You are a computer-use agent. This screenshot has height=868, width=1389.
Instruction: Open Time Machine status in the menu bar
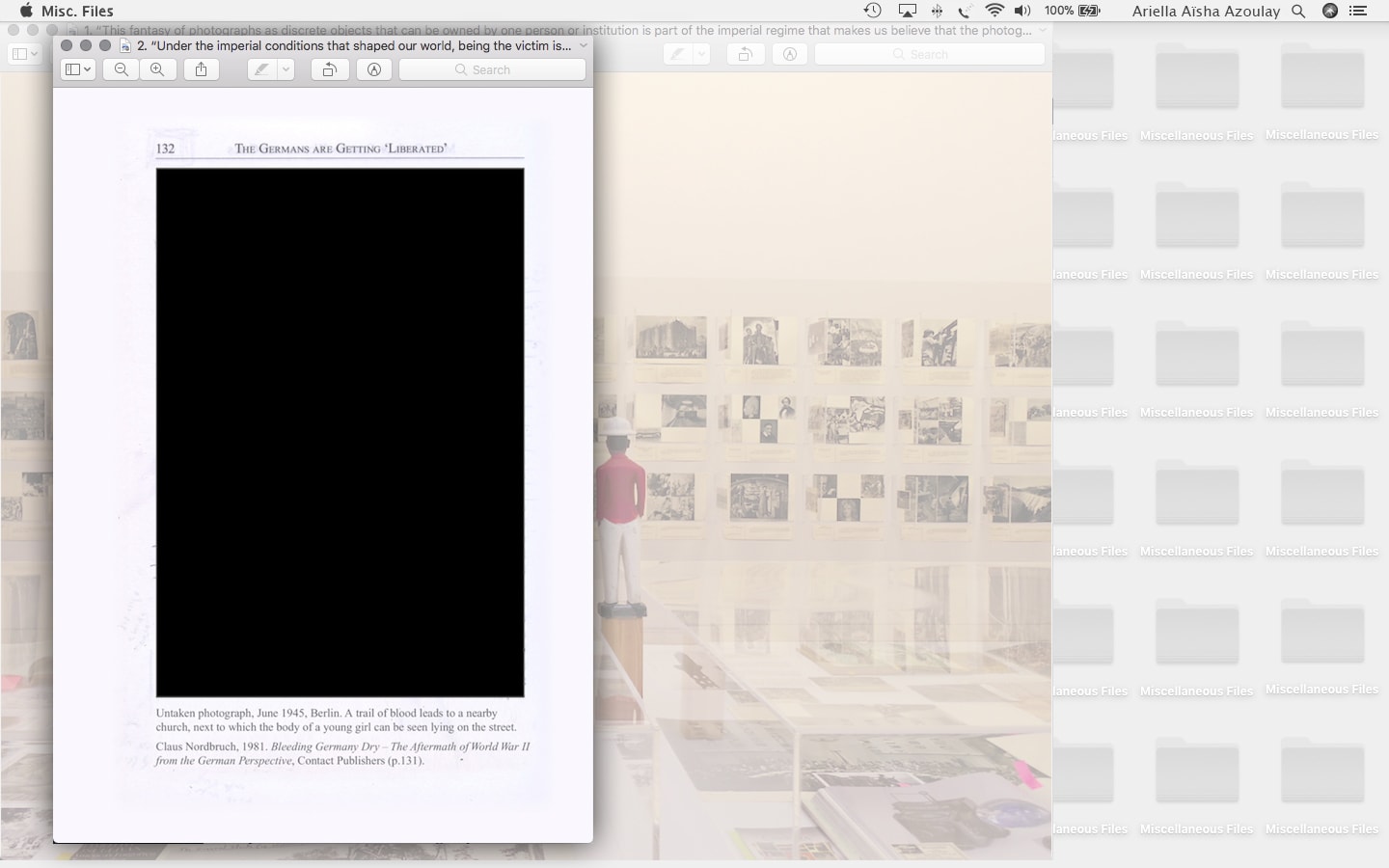872,11
